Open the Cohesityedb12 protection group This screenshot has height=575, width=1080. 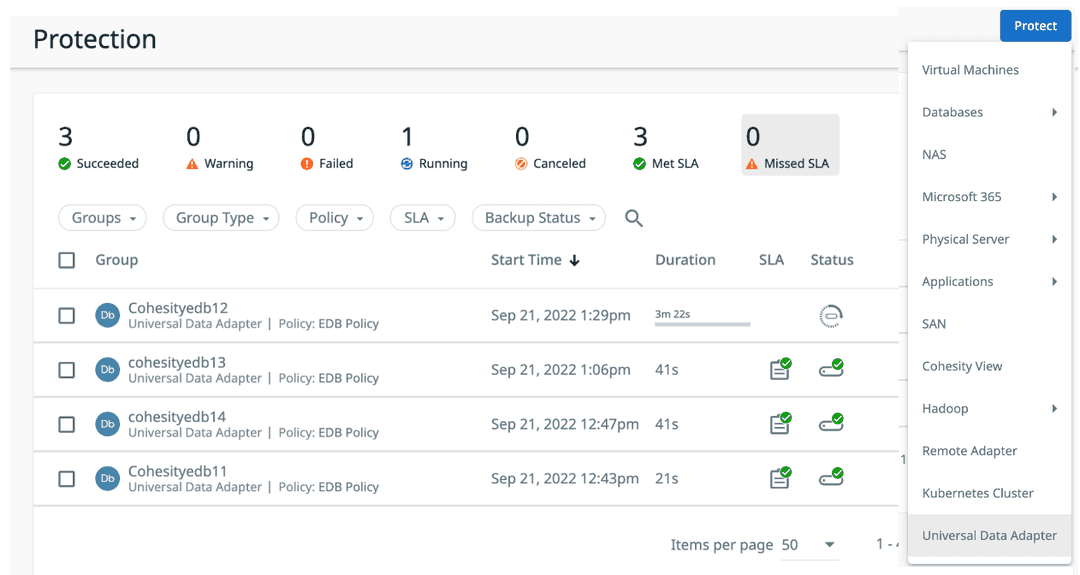pyautogui.click(x=178, y=308)
